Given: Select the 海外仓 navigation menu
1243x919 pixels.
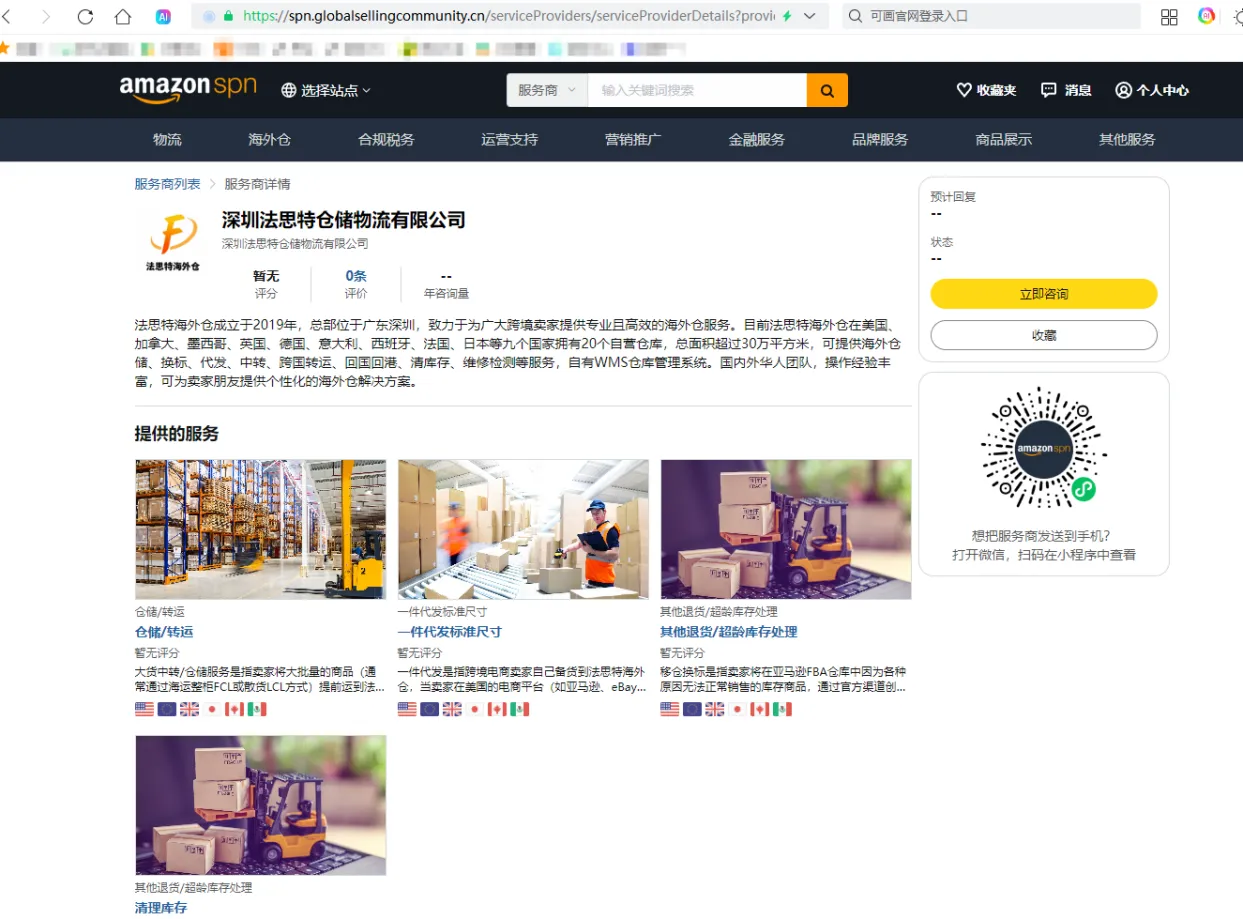Looking at the screenshot, I should point(269,140).
